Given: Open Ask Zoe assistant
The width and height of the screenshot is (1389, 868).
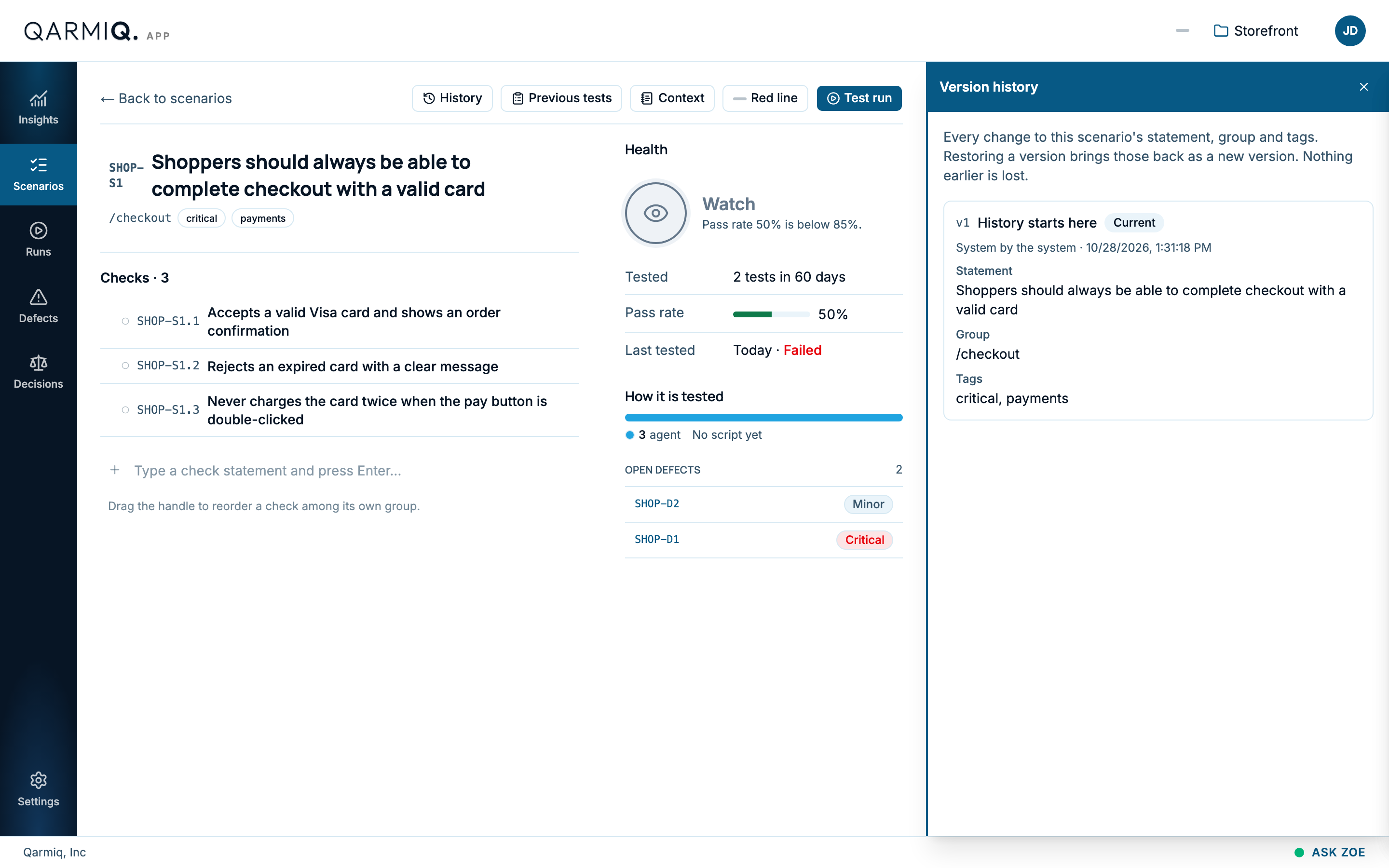Looking at the screenshot, I should 1330,852.
